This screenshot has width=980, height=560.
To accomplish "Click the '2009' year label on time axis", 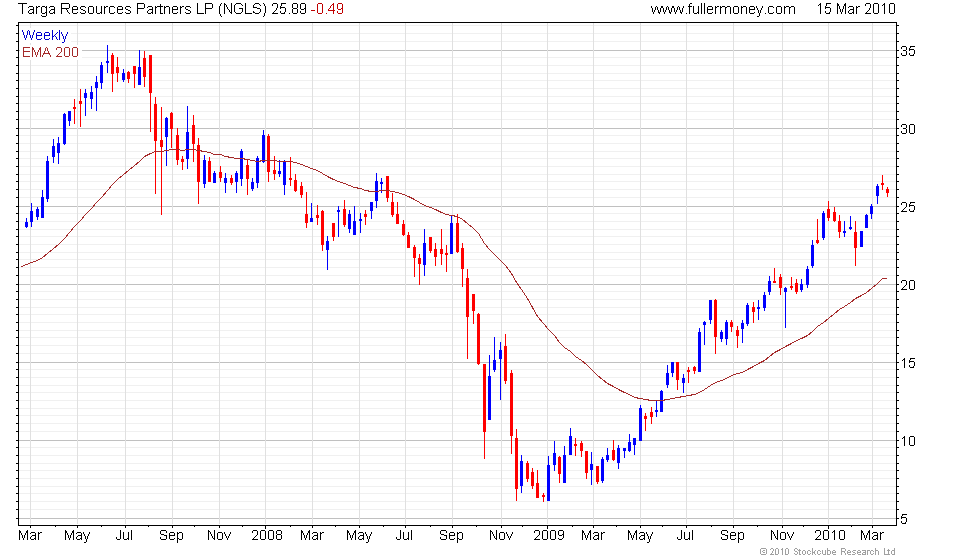I will coord(549,536).
